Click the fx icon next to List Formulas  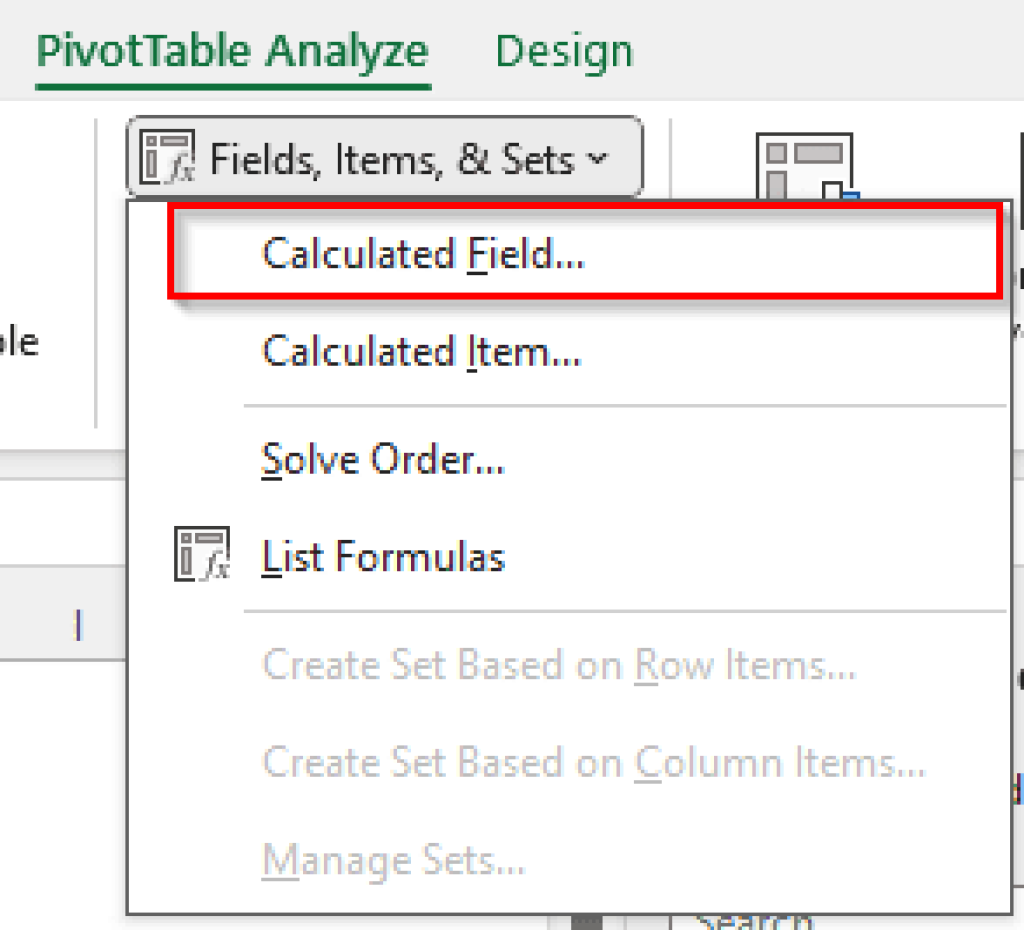tap(203, 551)
